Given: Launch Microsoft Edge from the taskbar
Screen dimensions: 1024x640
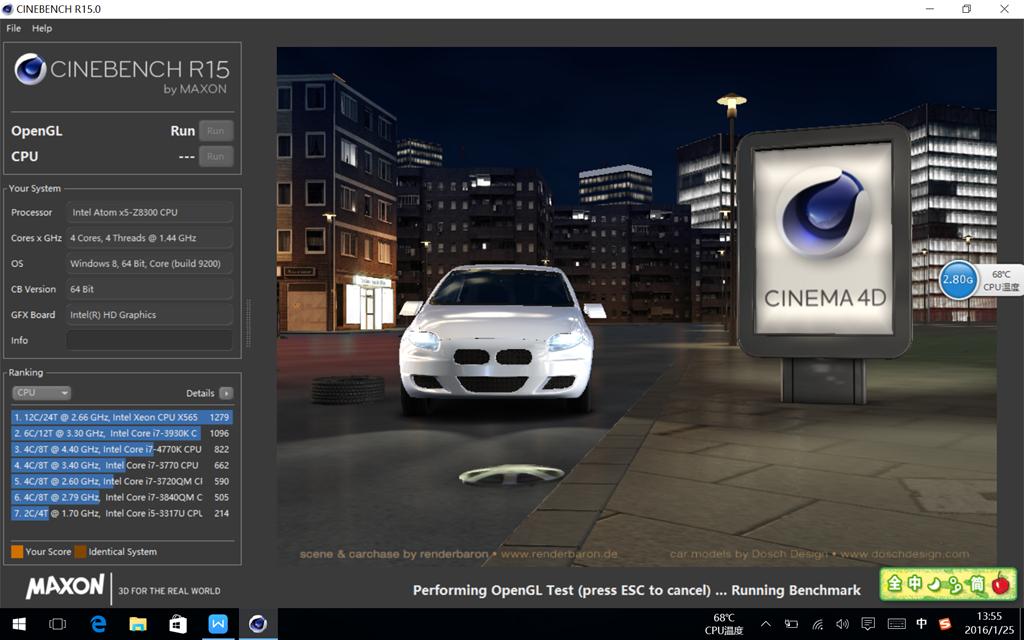Looking at the screenshot, I should point(98,624).
